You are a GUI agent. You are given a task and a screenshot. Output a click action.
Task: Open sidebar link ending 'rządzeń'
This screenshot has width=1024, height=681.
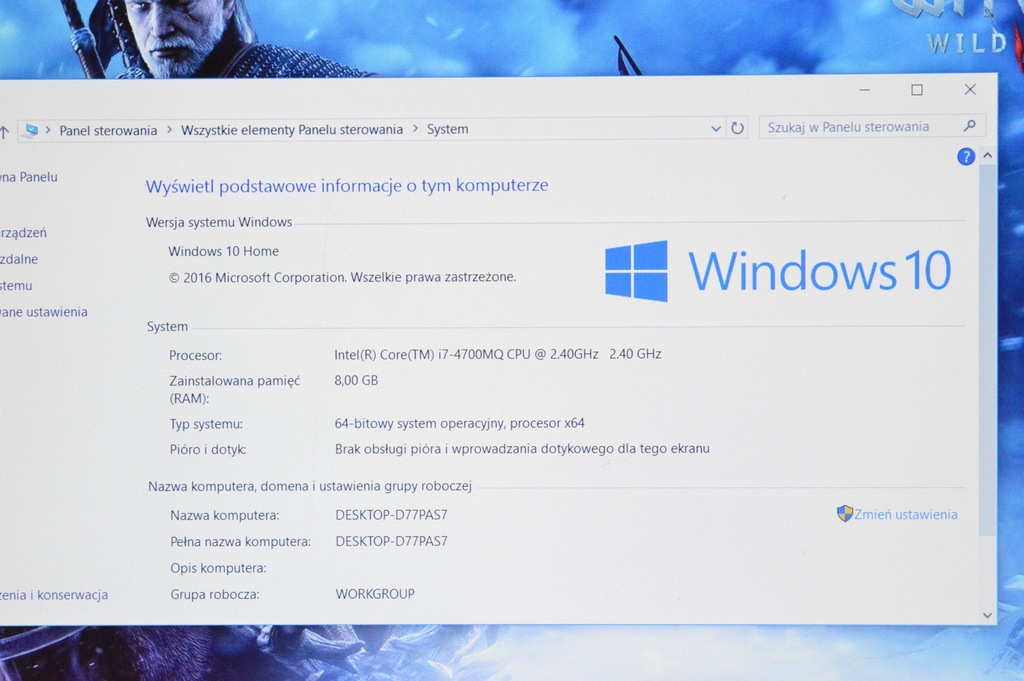click(24, 232)
